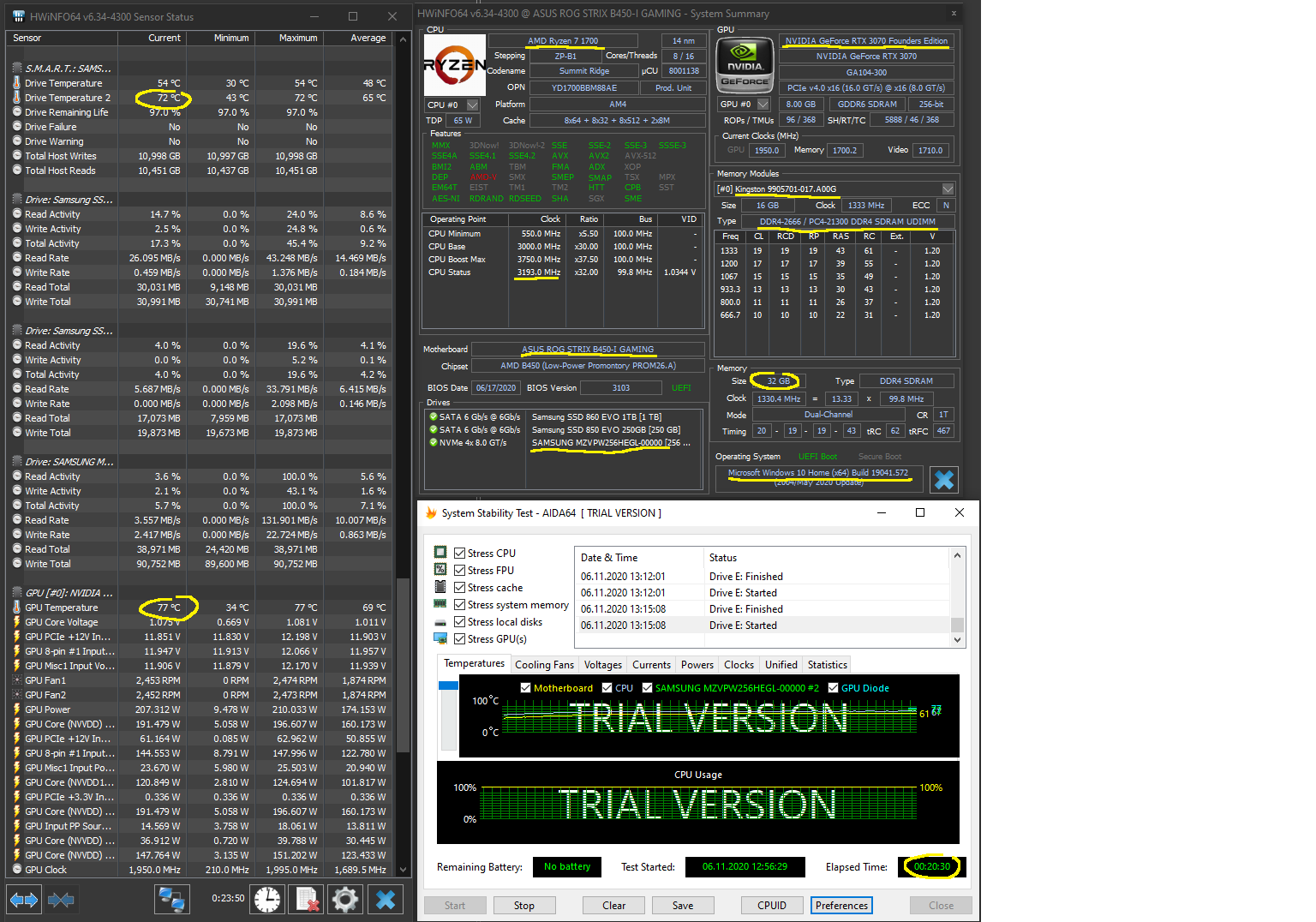
Task: Open the GPU #0 selector dropdown
Action: pyautogui.click(x=763, y=104)
